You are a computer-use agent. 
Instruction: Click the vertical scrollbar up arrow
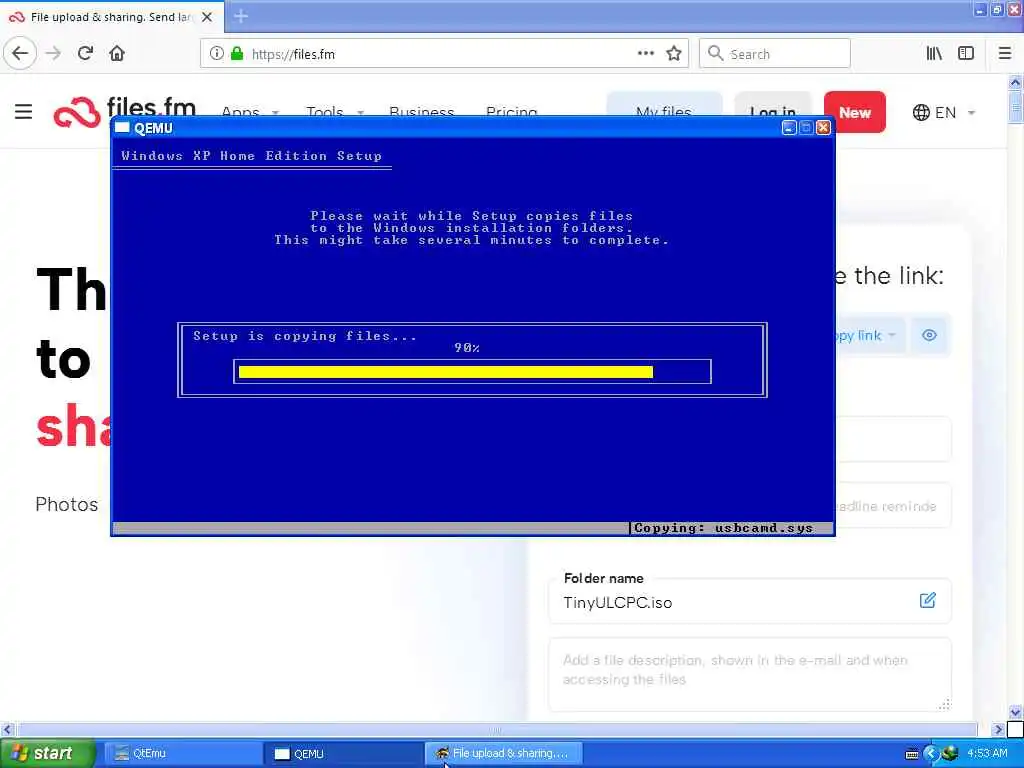[x=1015, y=82]
